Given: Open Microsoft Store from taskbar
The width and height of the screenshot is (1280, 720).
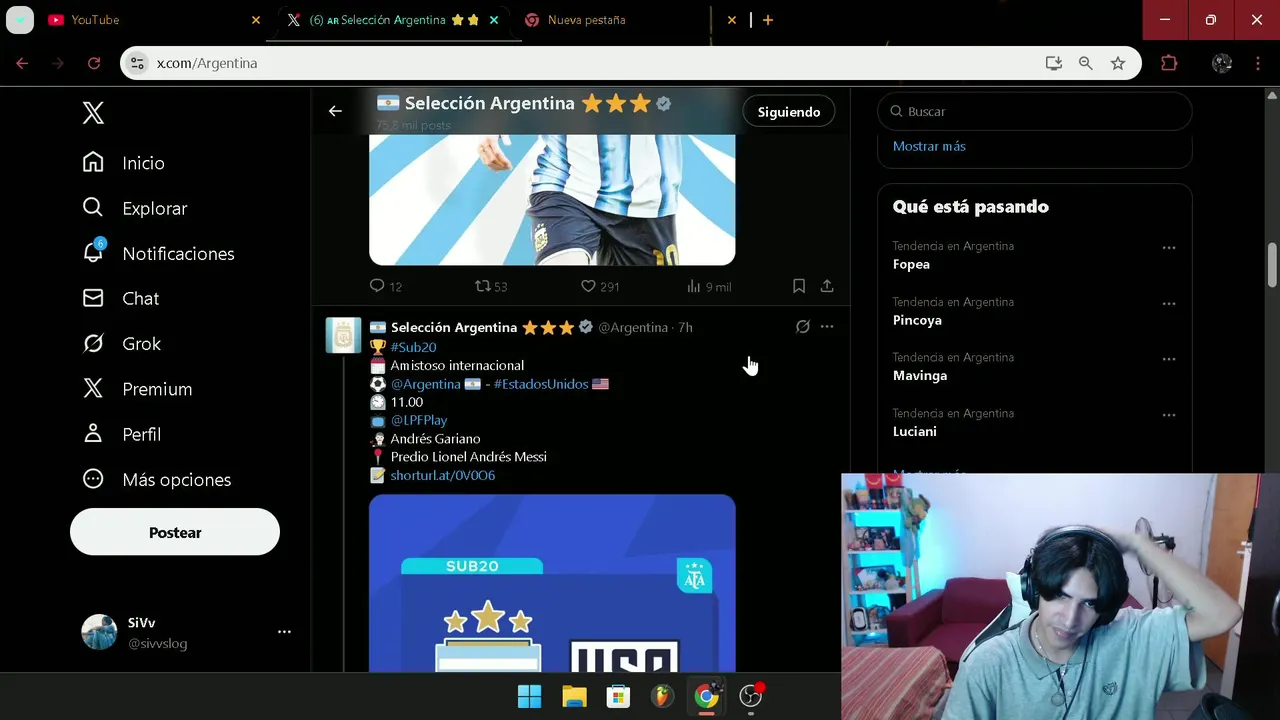Looking at the screenshot, I should tap(618, 696).
